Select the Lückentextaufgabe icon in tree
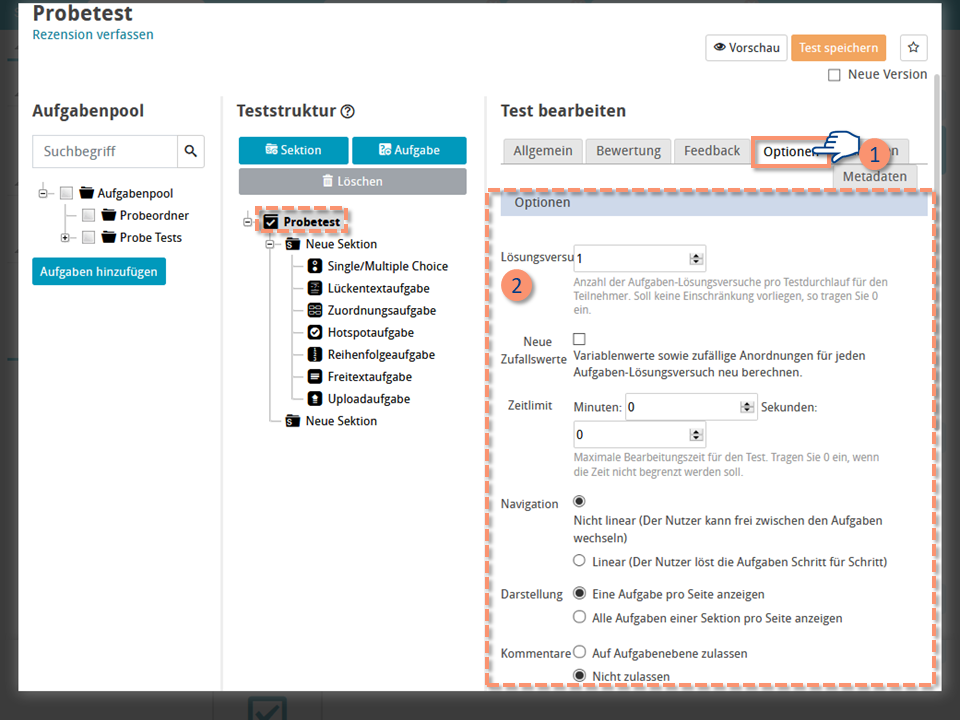Screen dimensions: 960x720 tap(315, 288)
